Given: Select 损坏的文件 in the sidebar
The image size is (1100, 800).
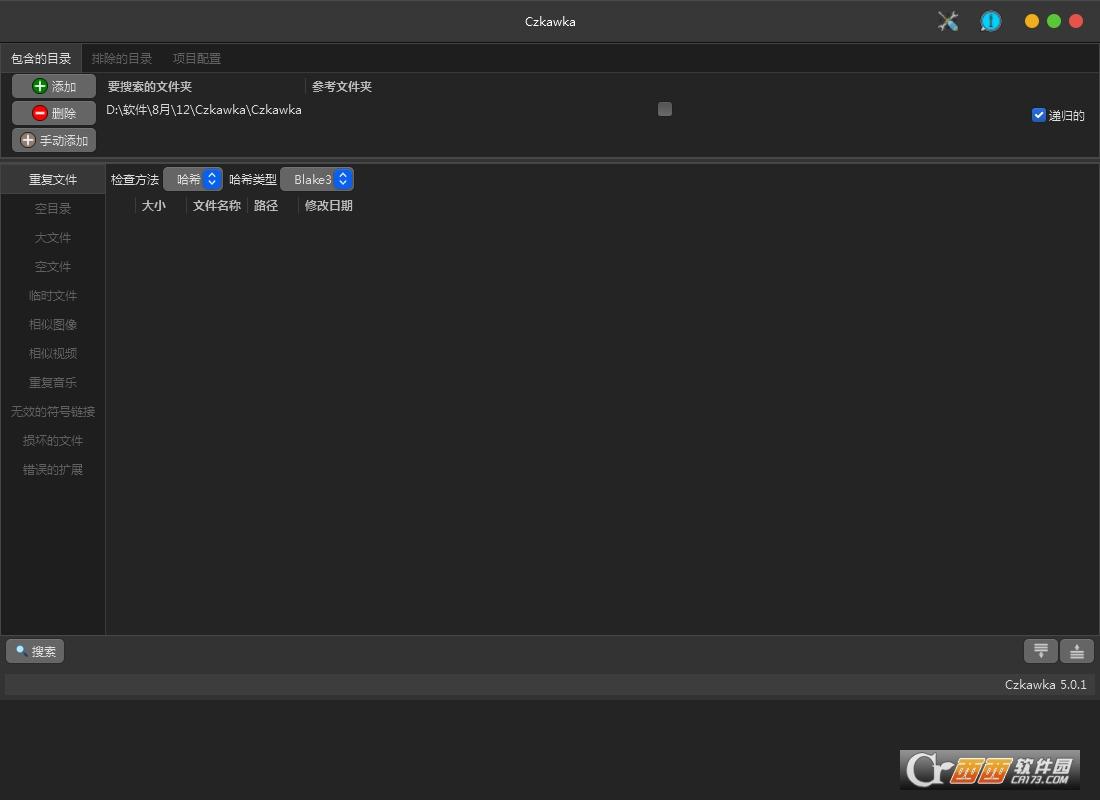Looking at the screenshot, I should point(53,441).
